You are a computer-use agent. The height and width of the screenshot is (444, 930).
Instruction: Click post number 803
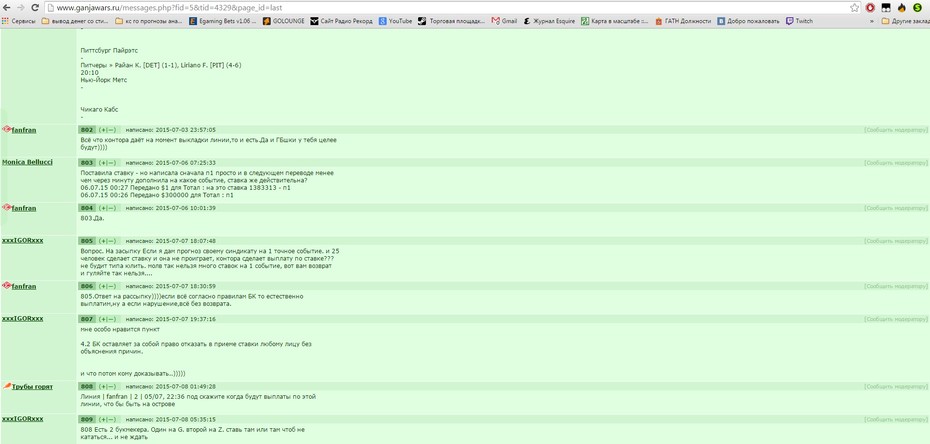pos(87,162)
